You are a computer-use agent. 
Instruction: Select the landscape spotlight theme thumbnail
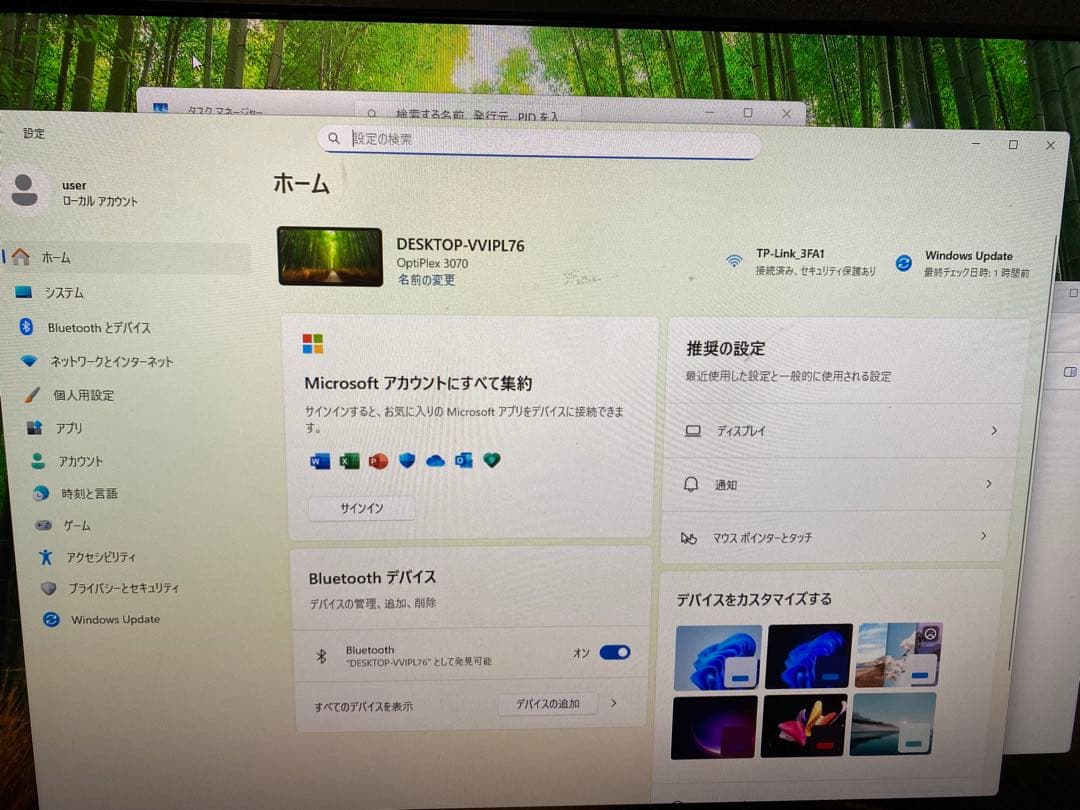pyautogui.click(x=899, y=654)
